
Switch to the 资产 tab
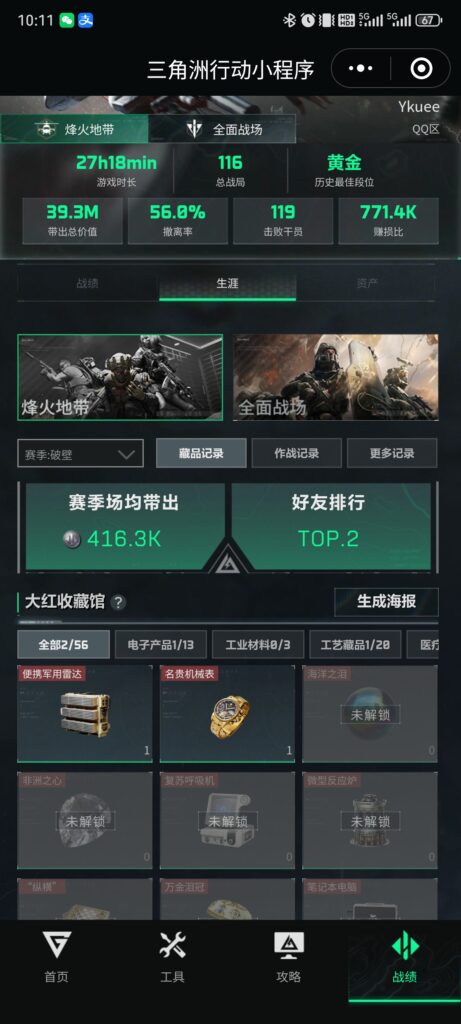point(367,283)
